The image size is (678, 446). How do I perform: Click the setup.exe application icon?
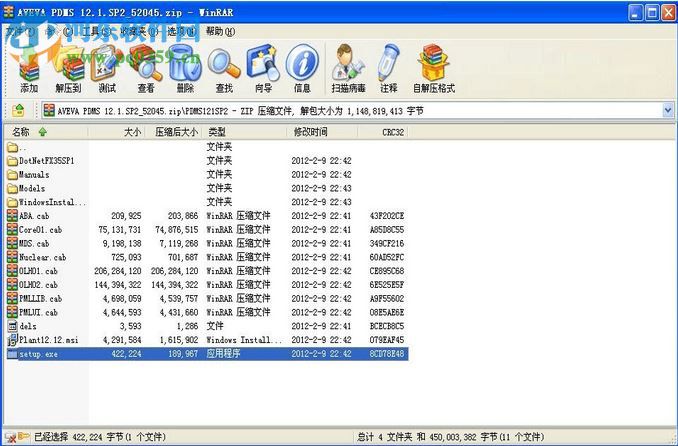(x=13, y=354)
